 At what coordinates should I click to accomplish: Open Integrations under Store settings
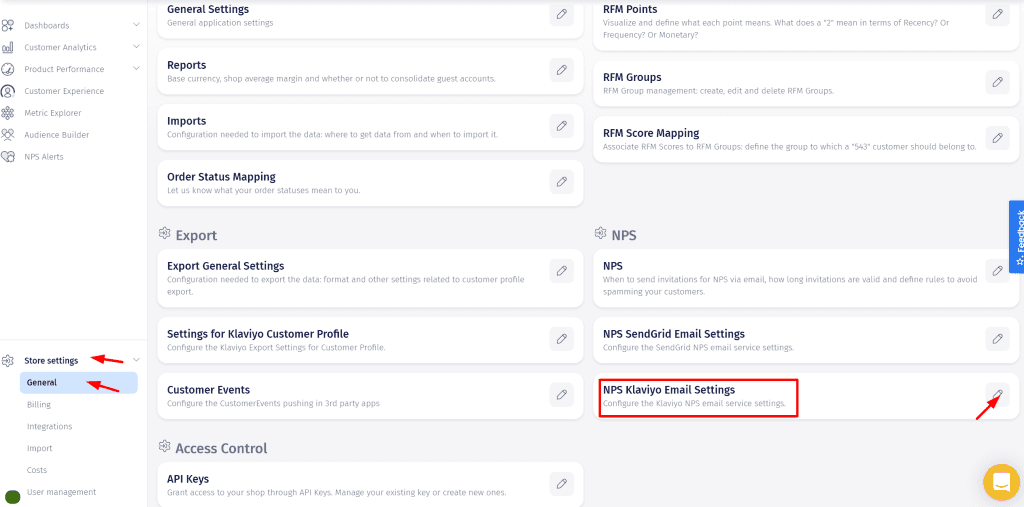[x=49, y=427]
